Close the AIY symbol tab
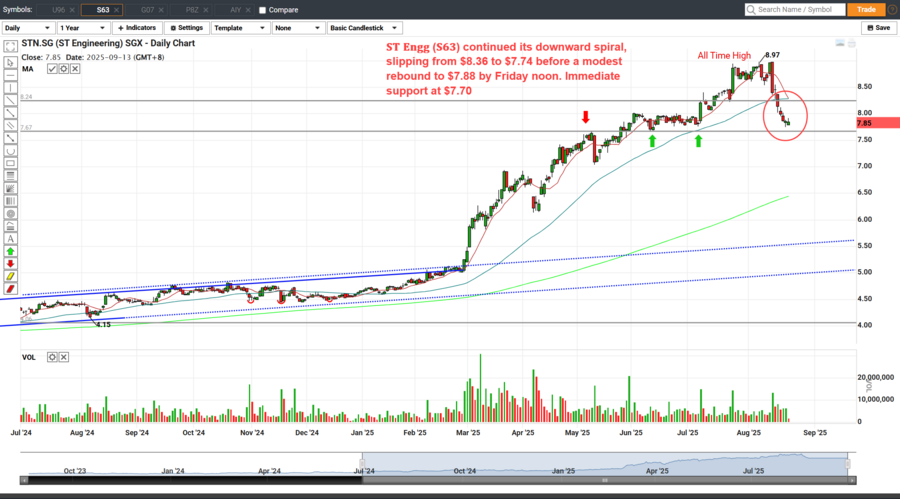 (x=249, y=10)
